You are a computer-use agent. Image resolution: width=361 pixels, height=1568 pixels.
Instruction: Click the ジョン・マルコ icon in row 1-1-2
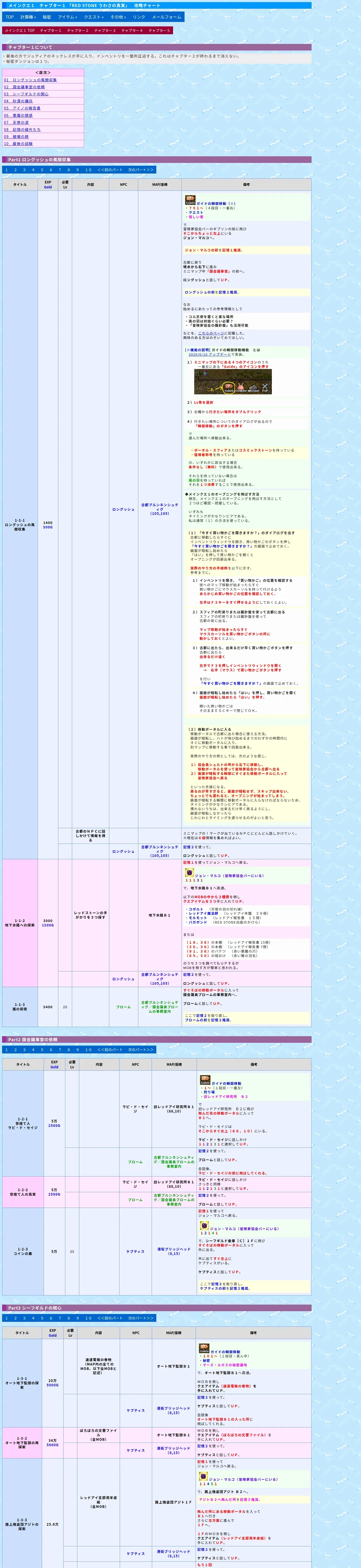(189, 872)
